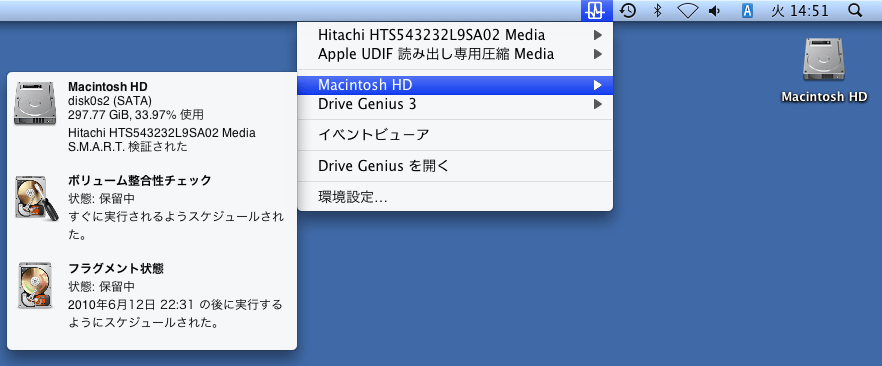Click the ボリューム整合性チェック heading
The image size is (882, 366).
pos(140,180)
